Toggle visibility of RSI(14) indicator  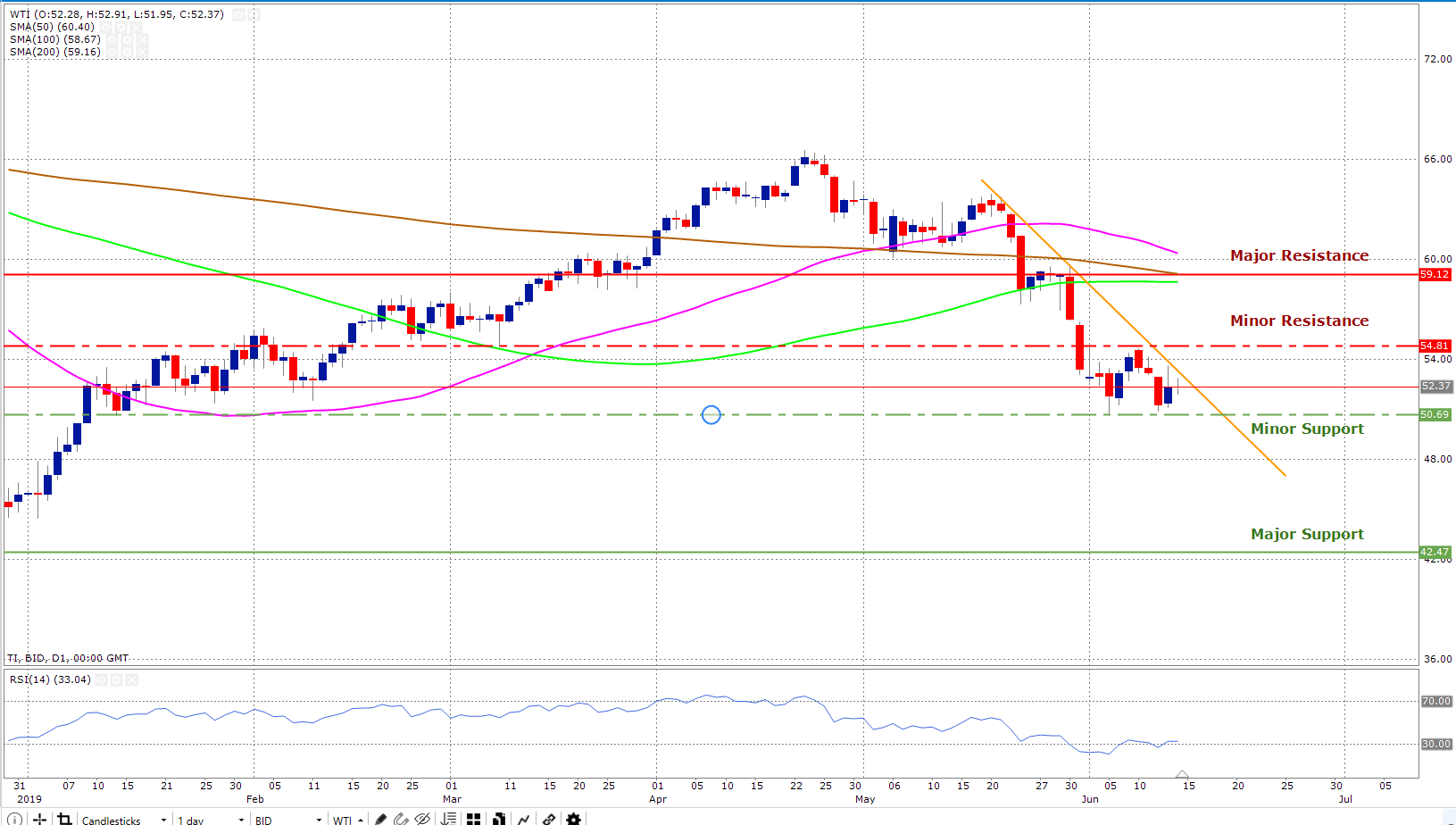tap(102, 679)
